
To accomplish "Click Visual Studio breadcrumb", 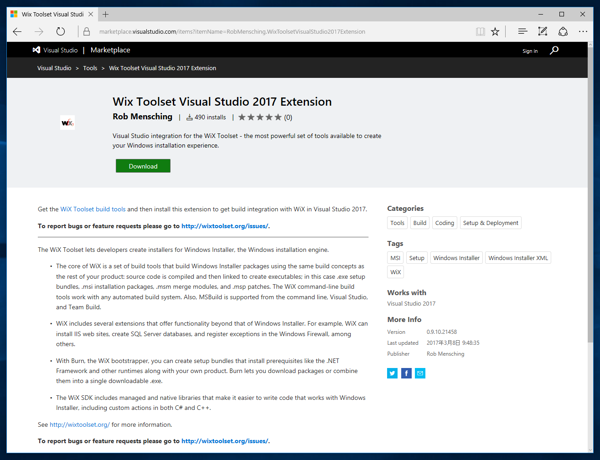I will coord(54,68).
